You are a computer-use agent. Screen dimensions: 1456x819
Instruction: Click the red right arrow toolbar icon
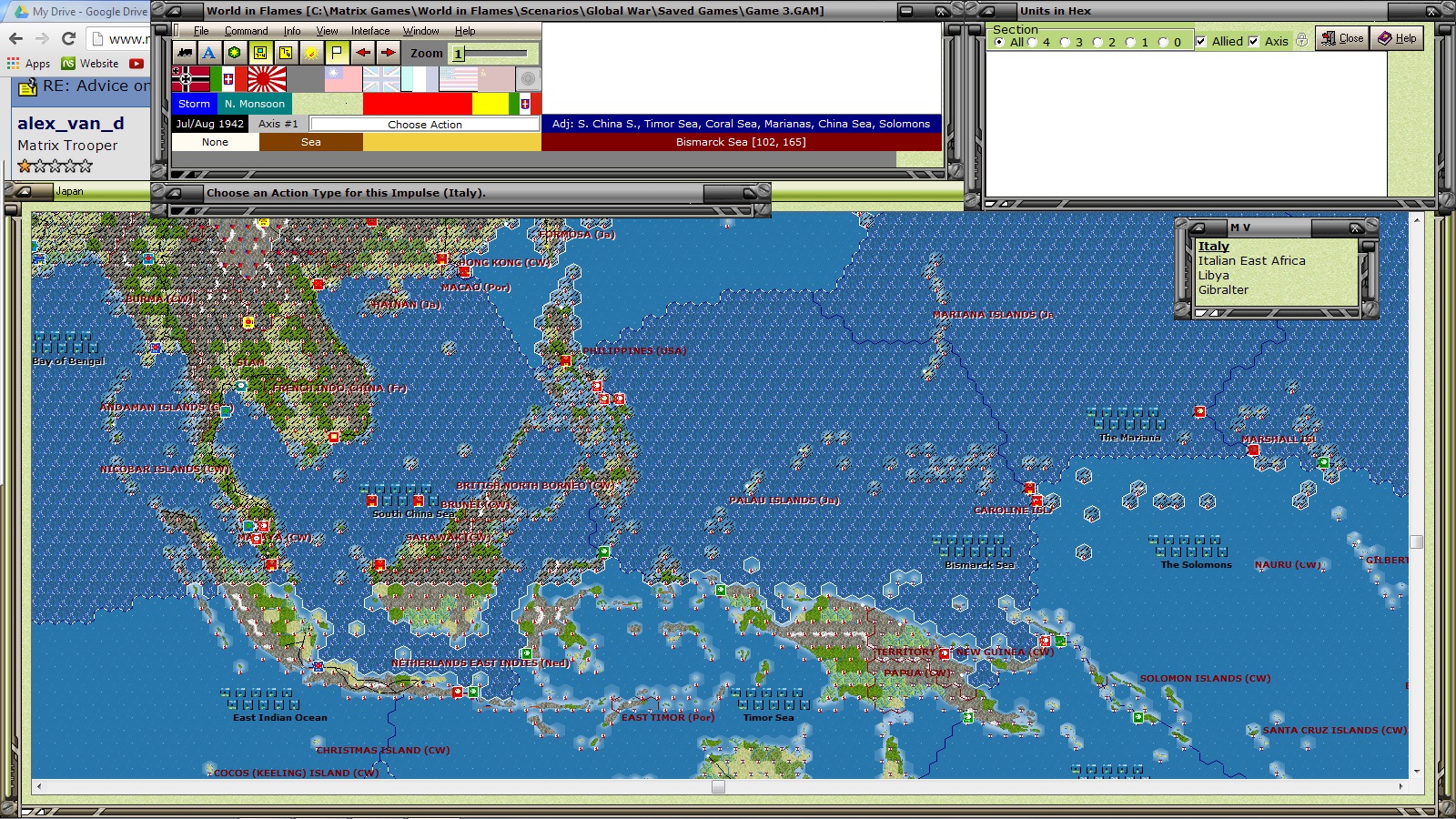389,53
